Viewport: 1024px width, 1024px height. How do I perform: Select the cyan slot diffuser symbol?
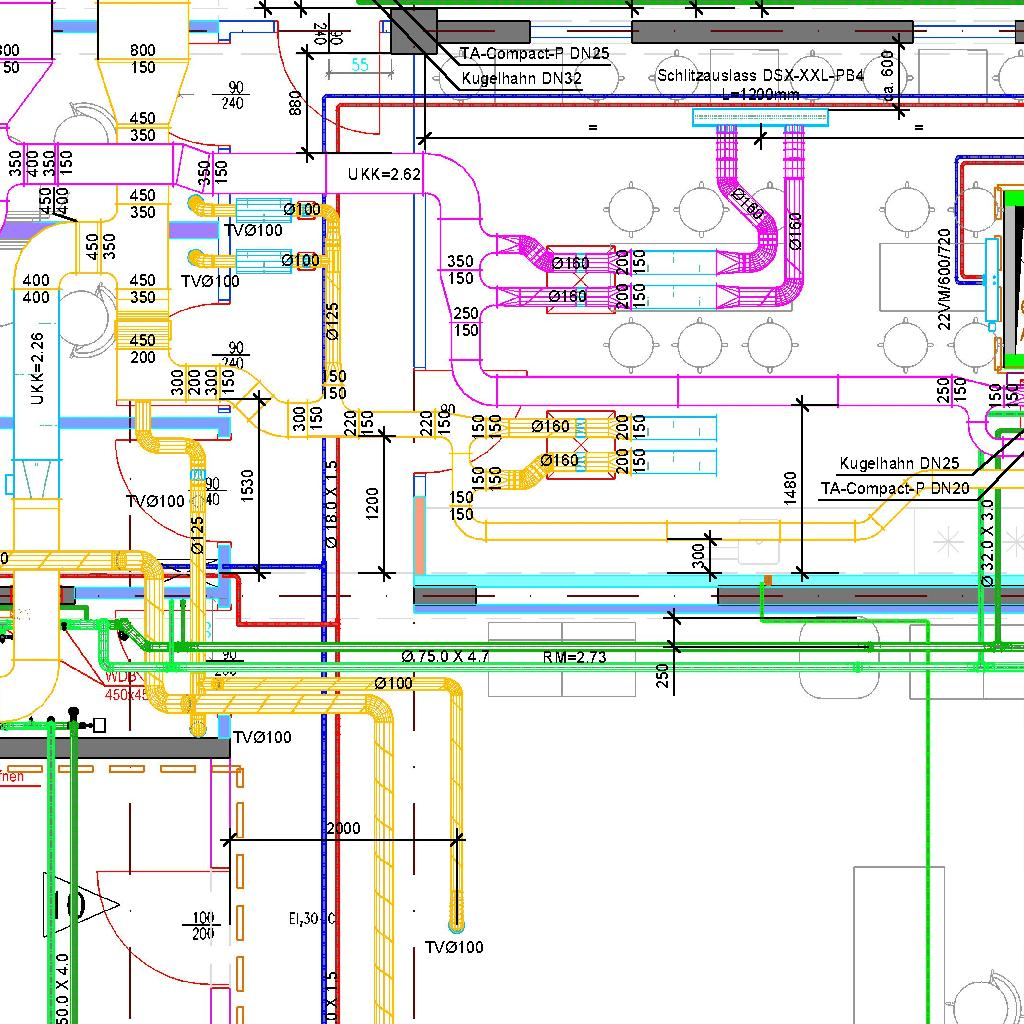click(761, 118)
